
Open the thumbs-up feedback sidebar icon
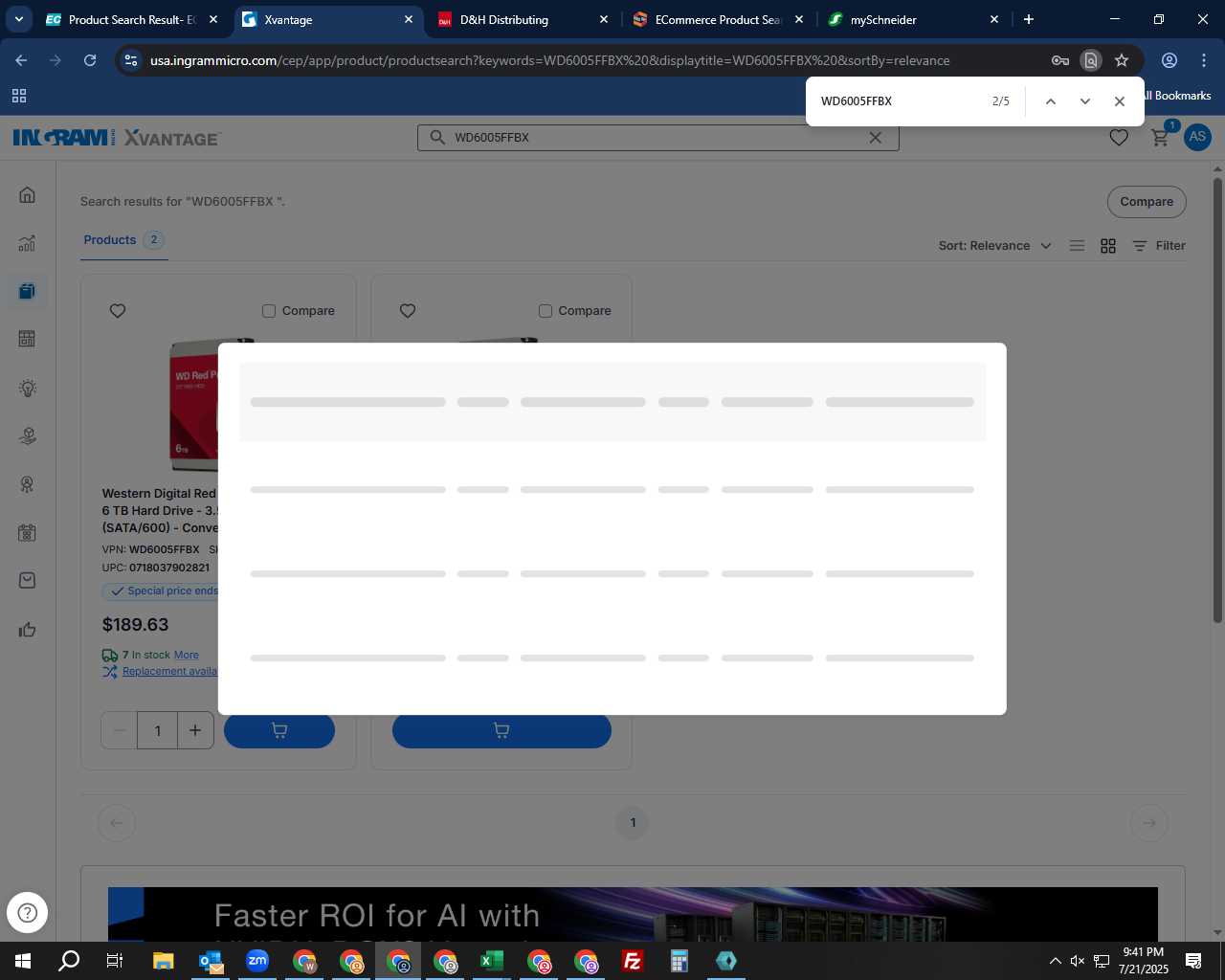click(x=27, y=630)
